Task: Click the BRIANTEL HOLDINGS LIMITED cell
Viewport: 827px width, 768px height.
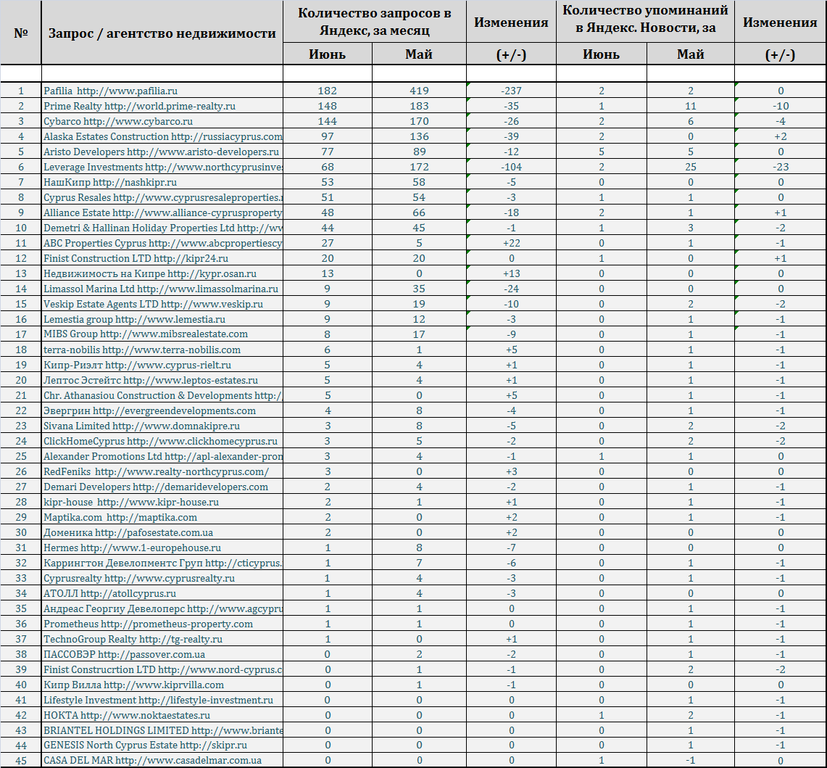Action: [x=162, y=731]
